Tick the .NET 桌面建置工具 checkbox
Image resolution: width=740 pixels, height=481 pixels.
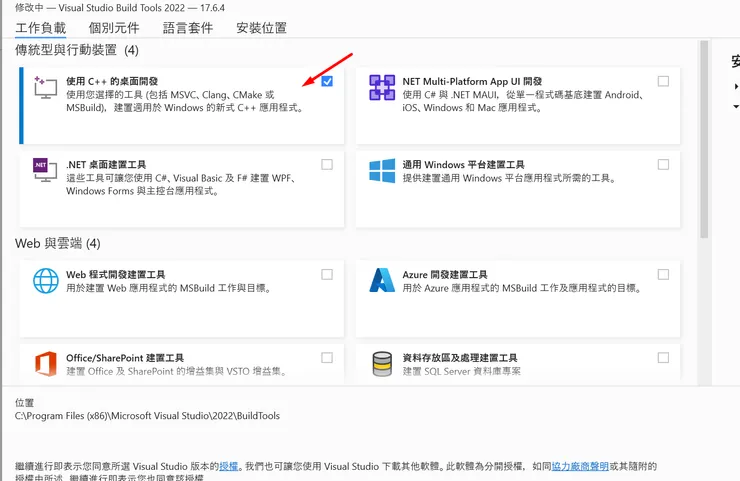click(x=327, y=164)
